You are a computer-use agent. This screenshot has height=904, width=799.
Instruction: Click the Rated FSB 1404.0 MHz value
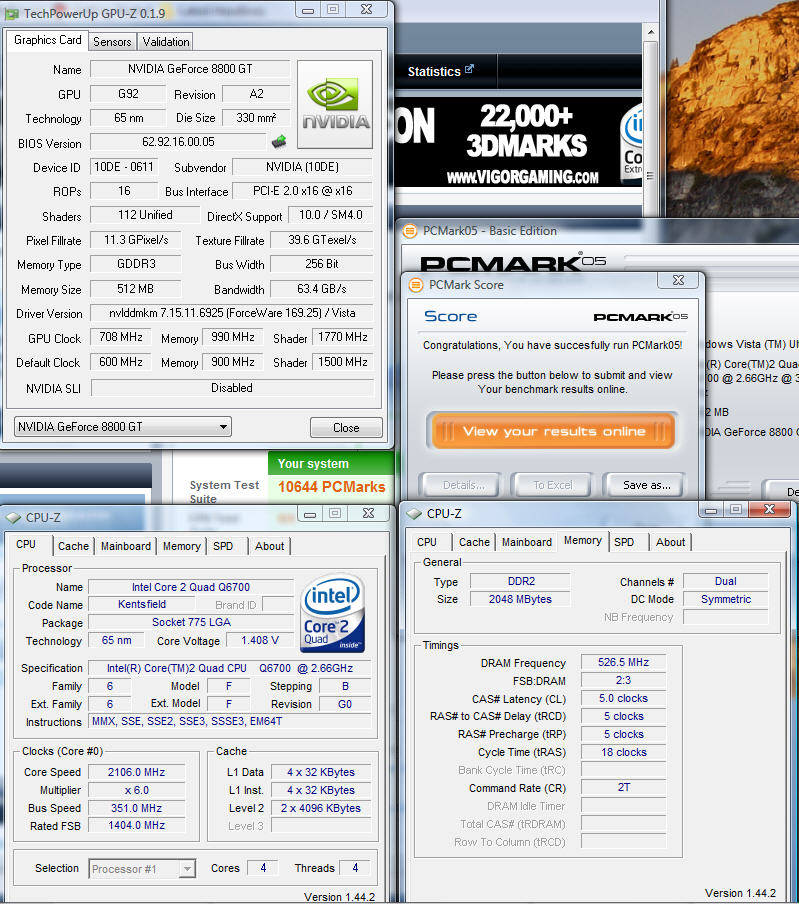tap(136, 826)
